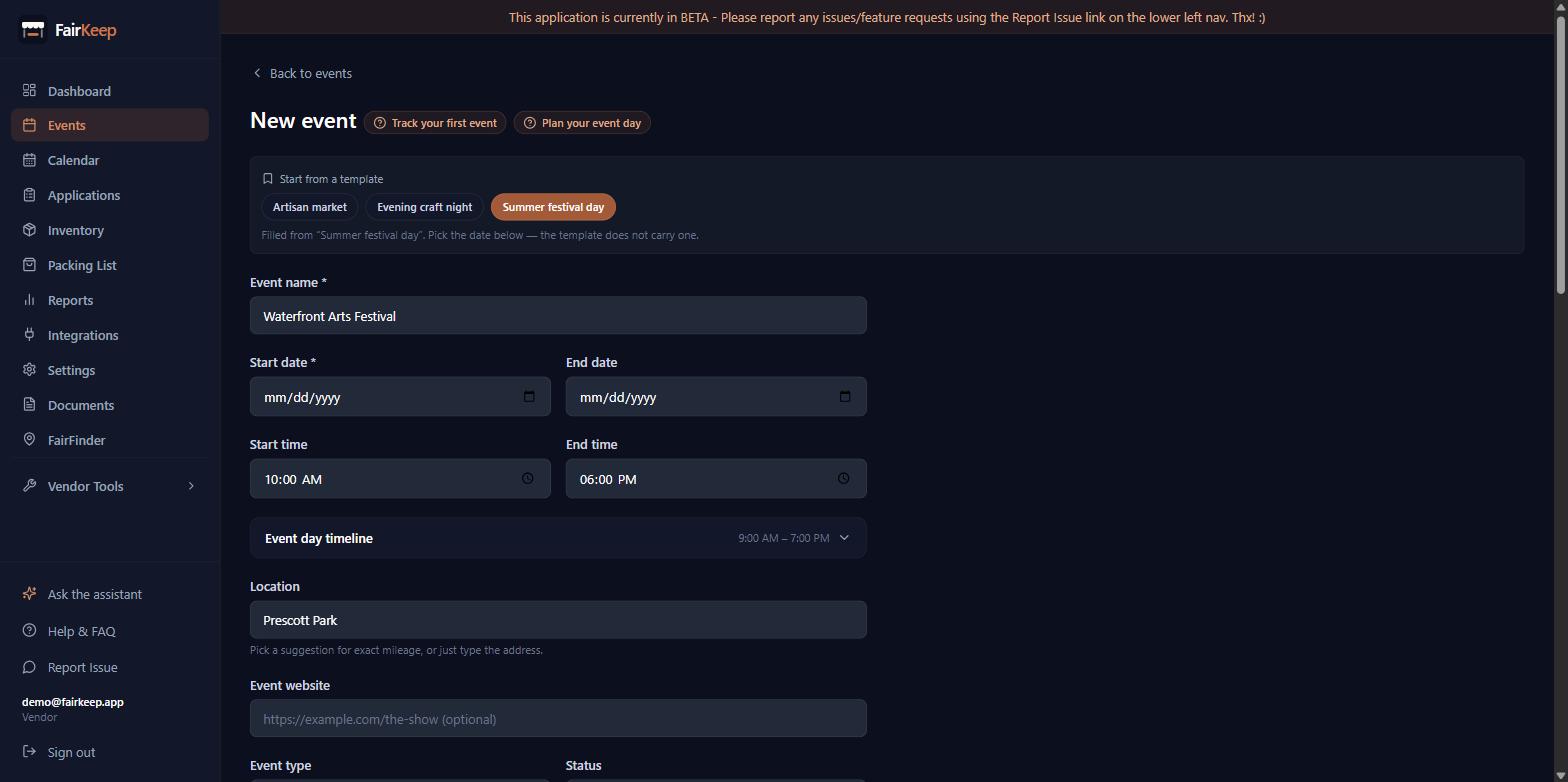Select the Summer festival day template
The image size is (1568, 782).
click(553, 207)
